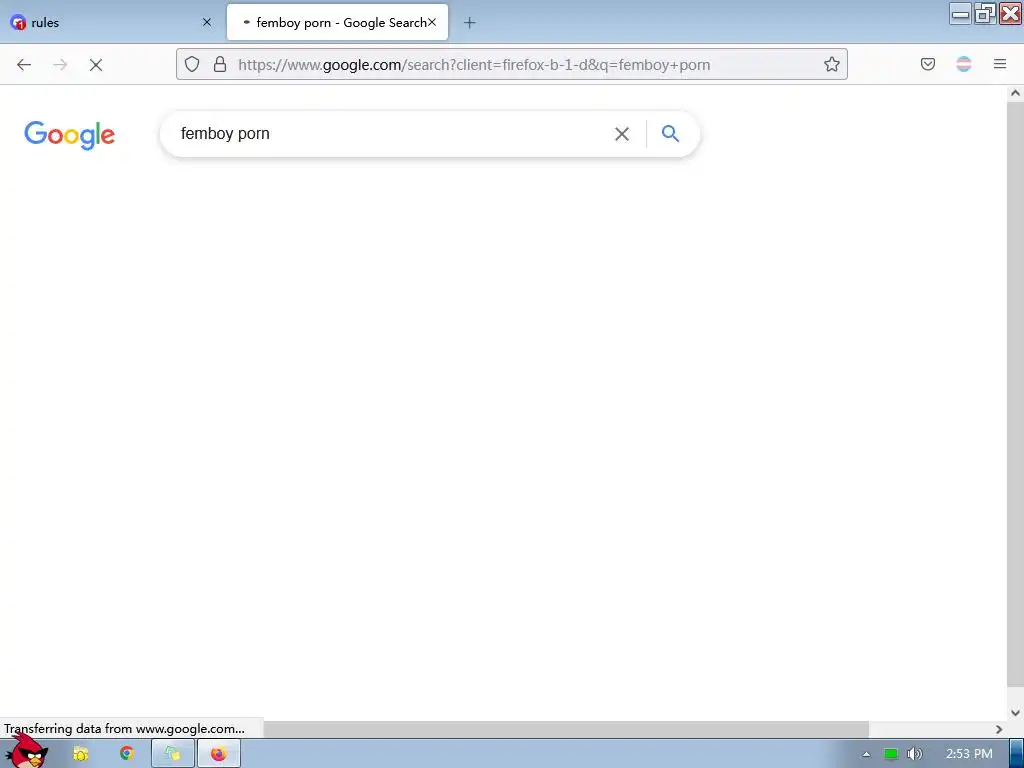Close the Google Search tab
Viewport: 1024px width, 768px height.
click(x=432, y=22)
